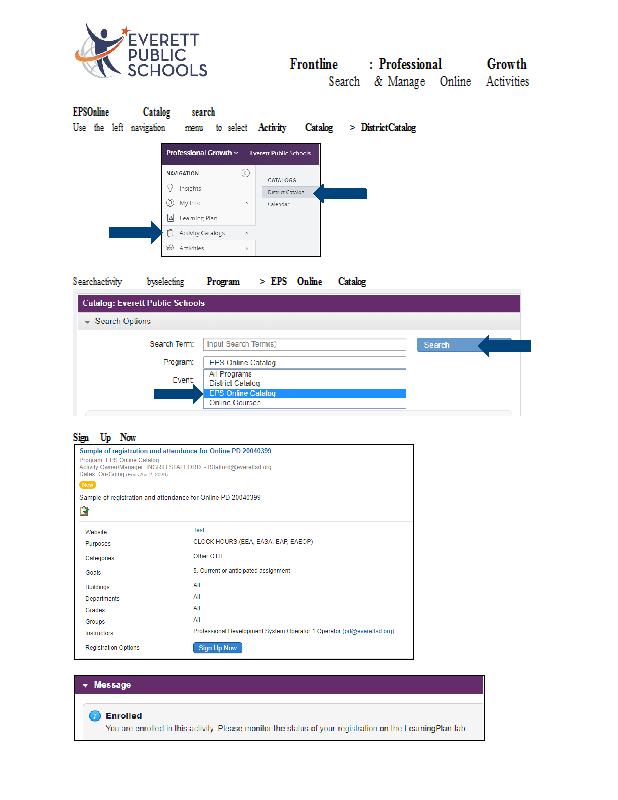Expand the Activity Catalogs chevron
Image resolution: width=618 pixels, height=800 pixels.
pos(247,233)
